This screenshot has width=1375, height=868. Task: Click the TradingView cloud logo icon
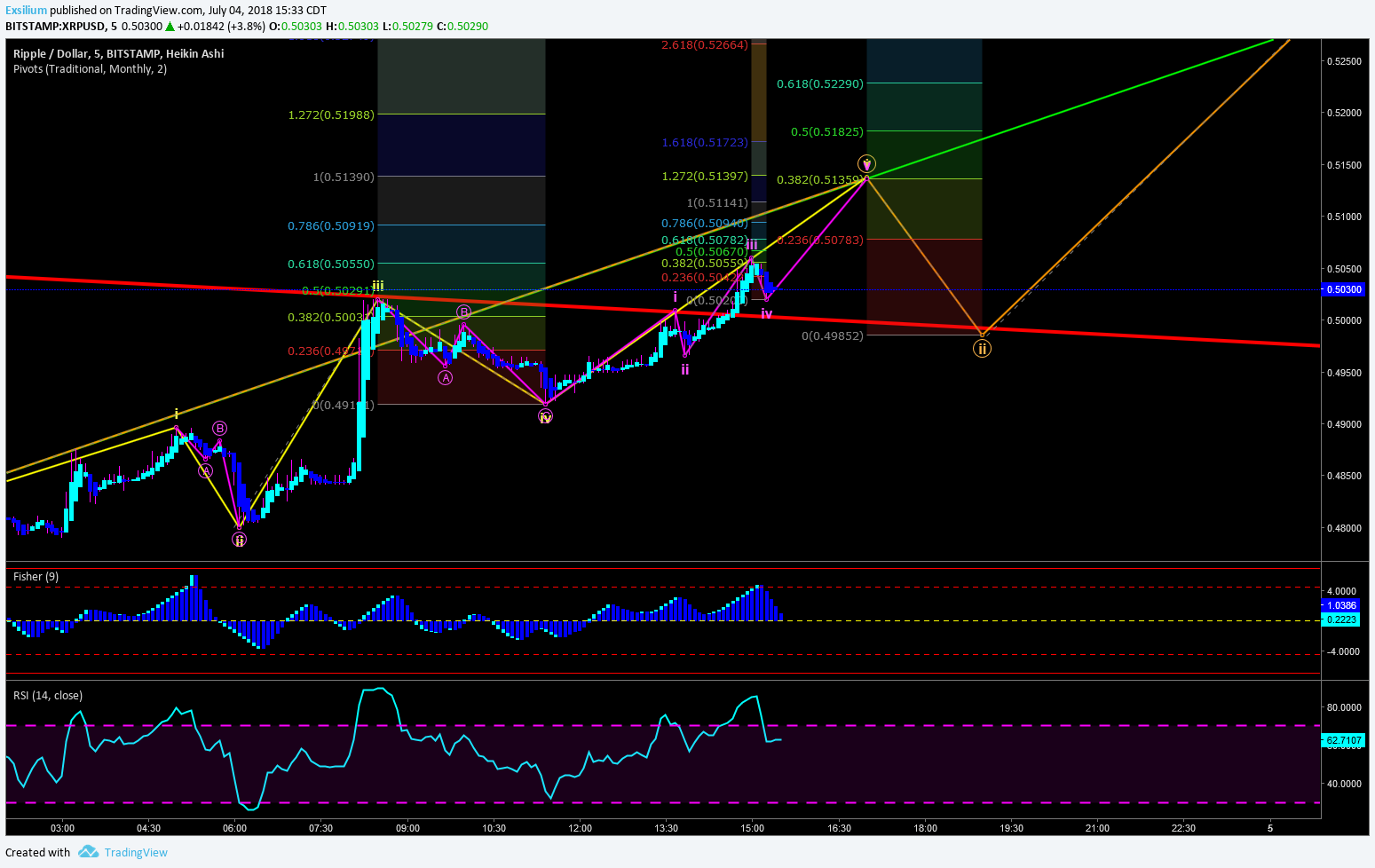pyautogui.click(x=88, y=852)
